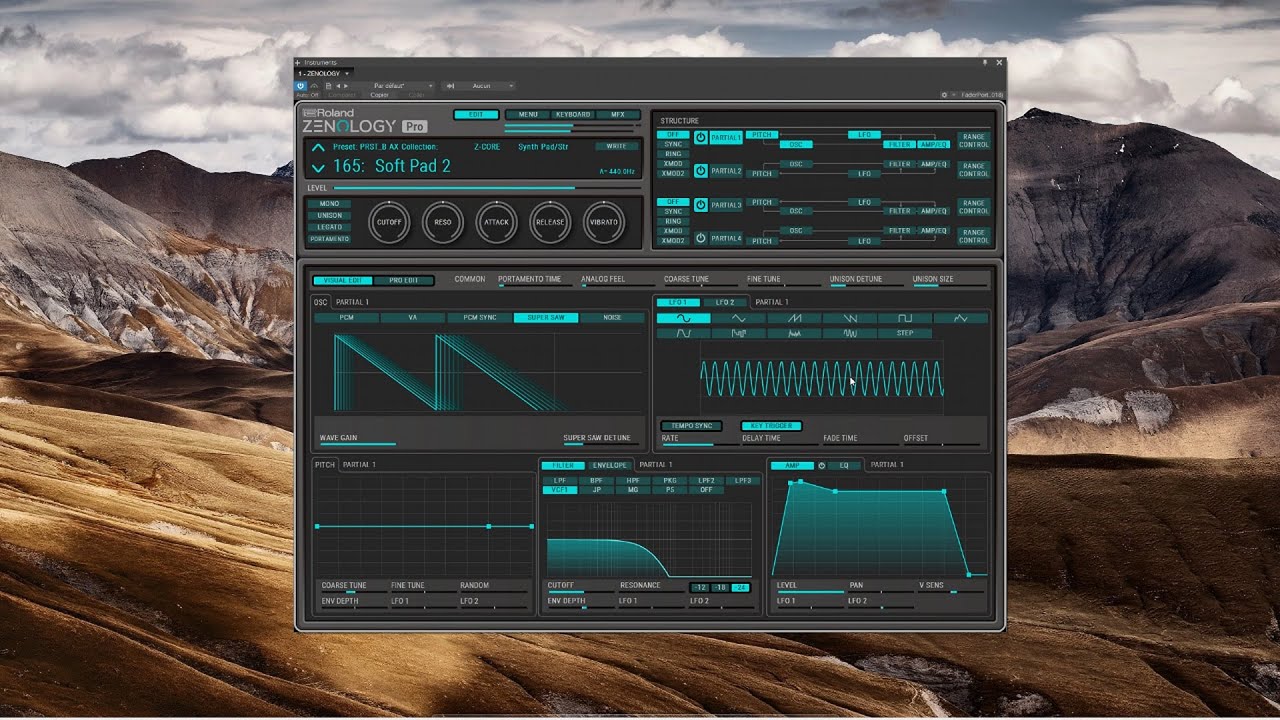The width and height of the screenshot is (1280, 720).
Task: Click the RELEASE knob
Action: 550,222
